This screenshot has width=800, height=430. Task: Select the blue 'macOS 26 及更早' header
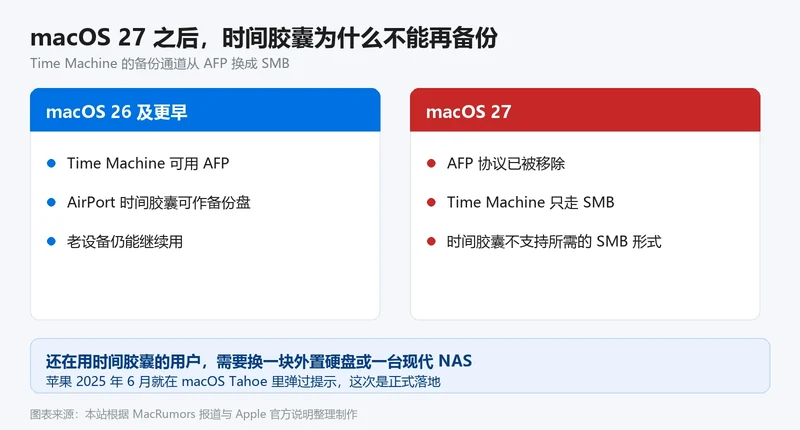pyautogui.click(x=205, y=110)
